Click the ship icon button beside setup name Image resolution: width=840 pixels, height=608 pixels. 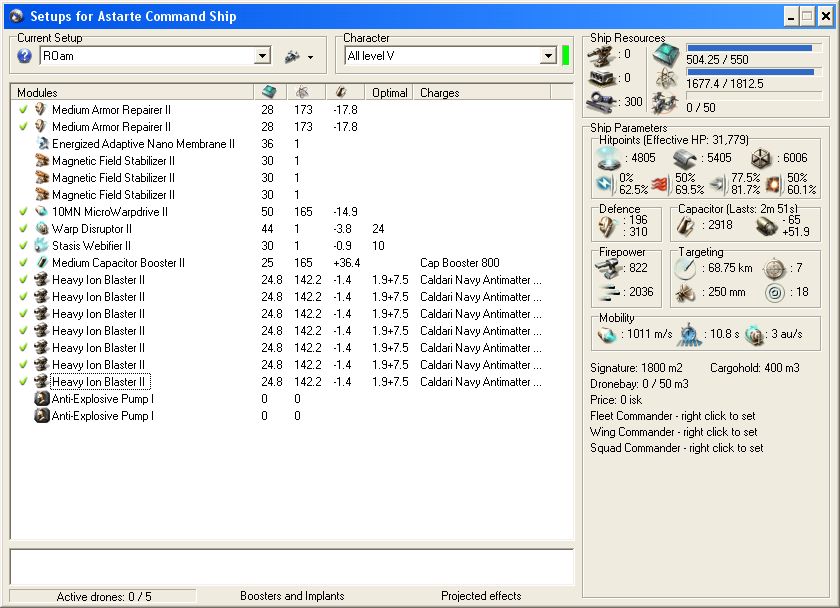(292, 57)
